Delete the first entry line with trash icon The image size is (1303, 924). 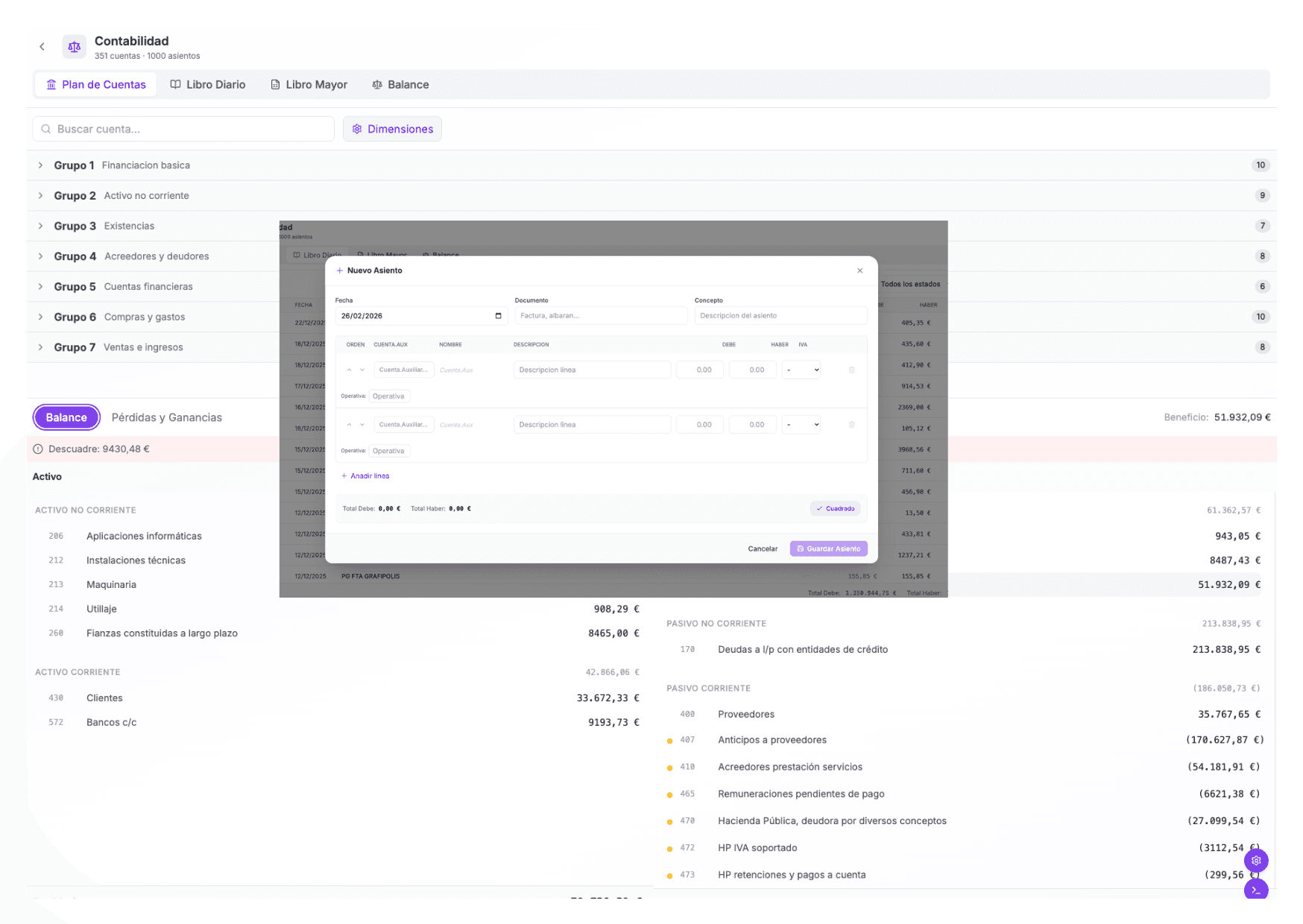pyautogui.click(x=851, y=370)
